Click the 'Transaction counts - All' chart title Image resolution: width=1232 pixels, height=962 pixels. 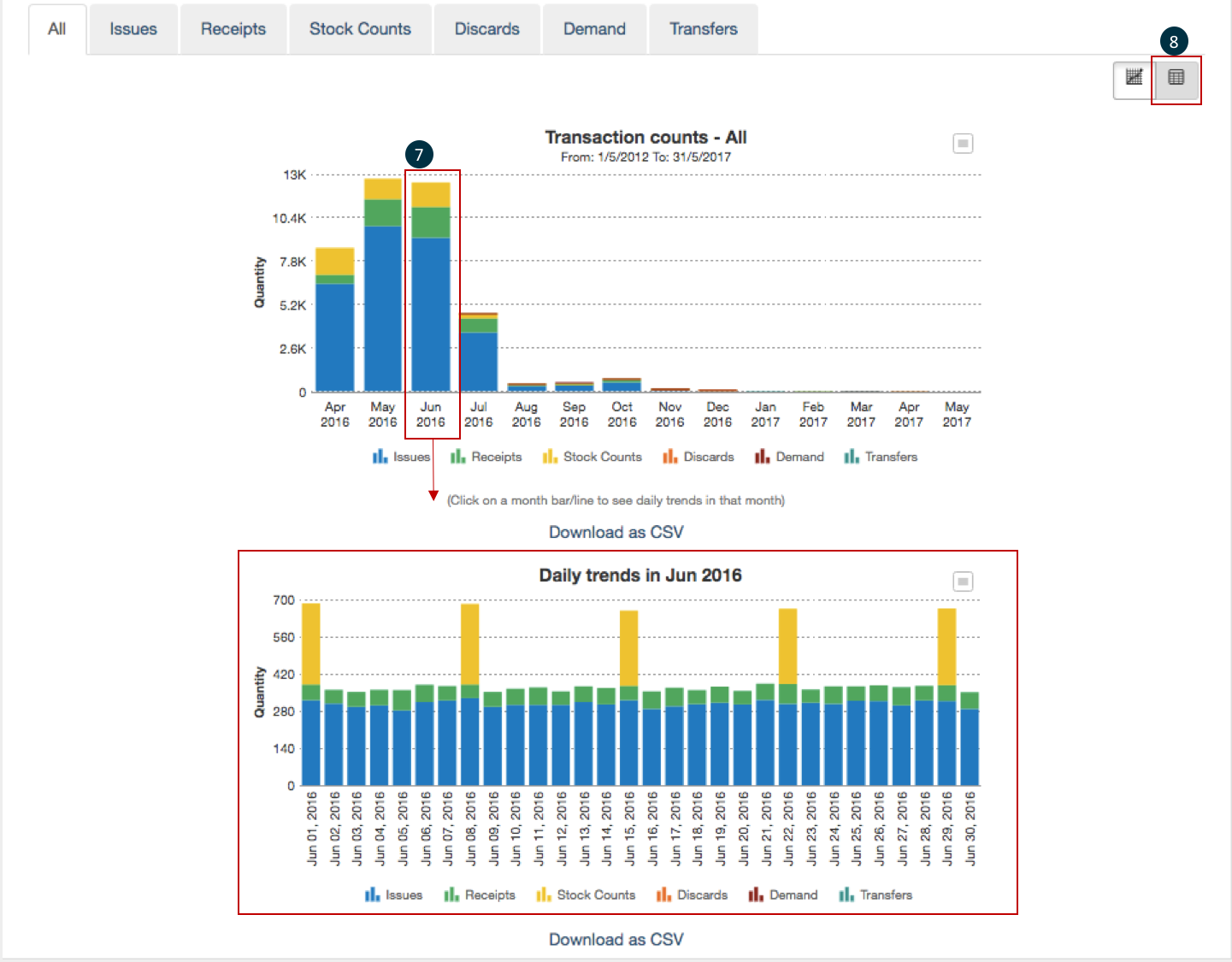point(646,137)
